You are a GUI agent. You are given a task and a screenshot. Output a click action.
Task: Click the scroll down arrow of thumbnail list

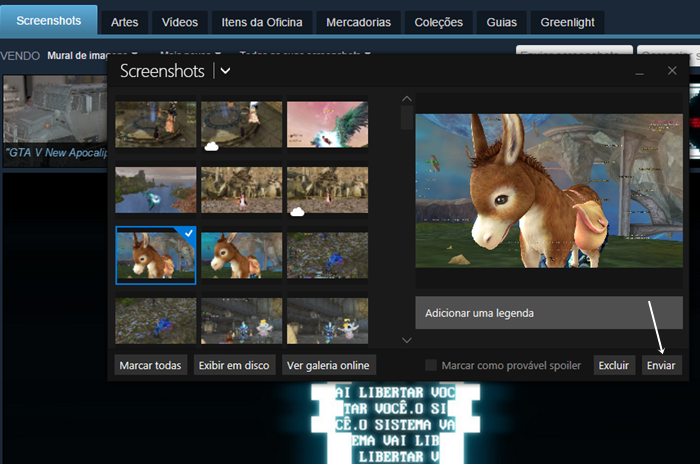(x=407, y=340)
